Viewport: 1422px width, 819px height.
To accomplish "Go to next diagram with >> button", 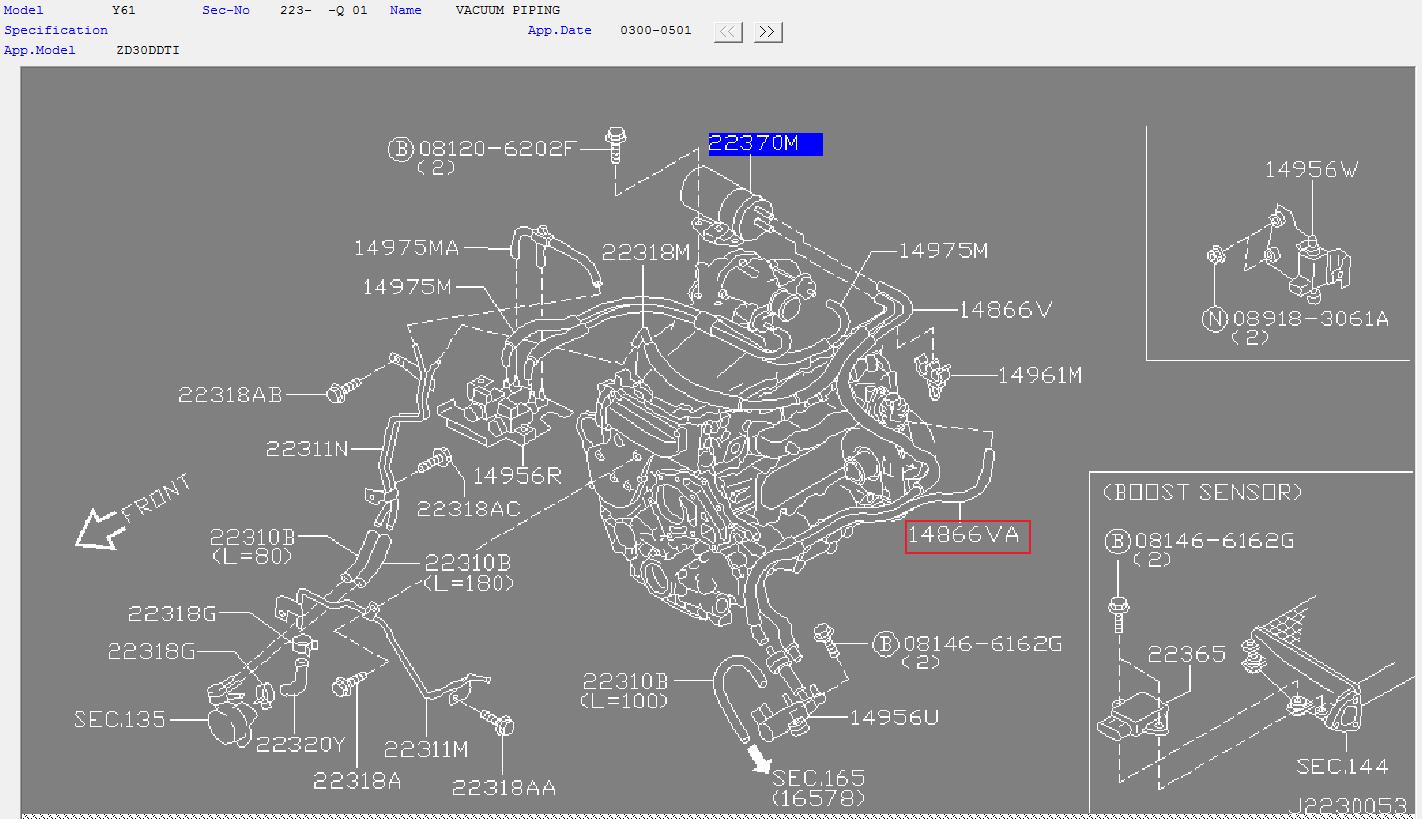I will [x=767, y=32].
